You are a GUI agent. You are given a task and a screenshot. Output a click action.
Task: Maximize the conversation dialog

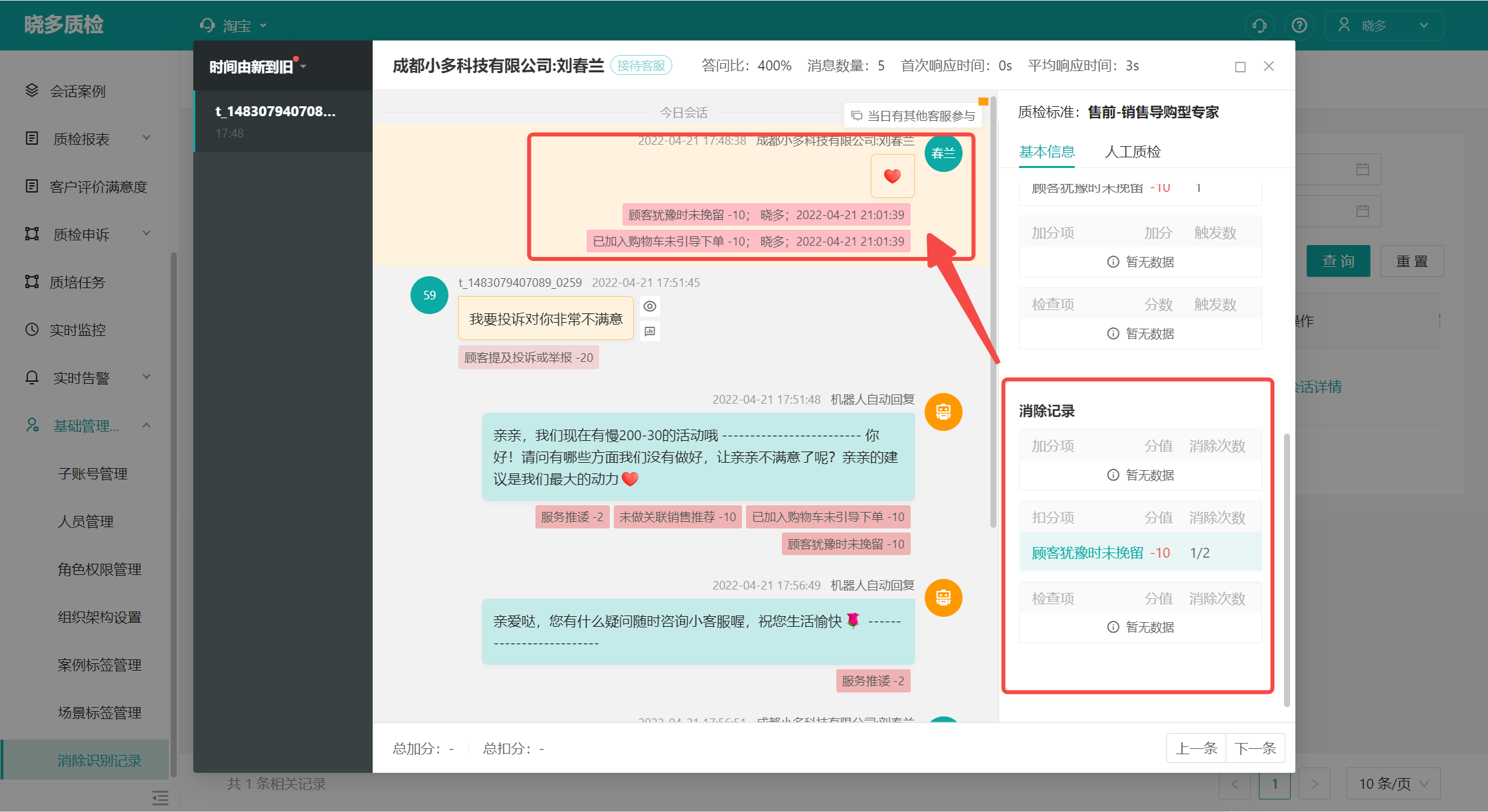pyautogui.click(x=1240, y=66)
